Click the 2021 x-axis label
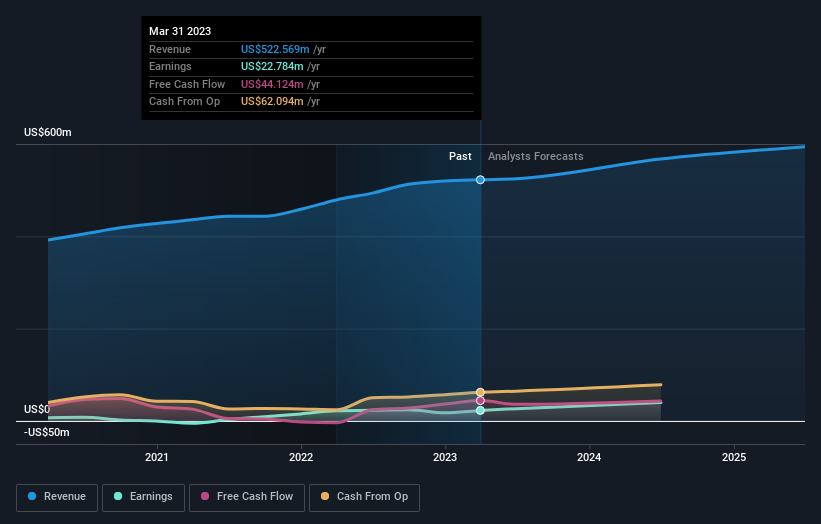The height and width of the screenshot is (524, 821). pyautogui.click(x=157, y=457)
